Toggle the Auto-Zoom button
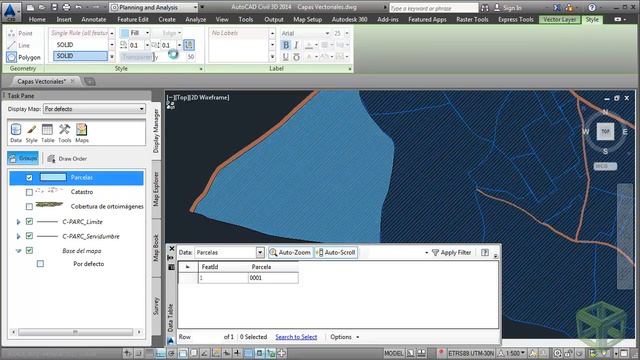Screen dimensions: 640x360 tap(290, 253)
